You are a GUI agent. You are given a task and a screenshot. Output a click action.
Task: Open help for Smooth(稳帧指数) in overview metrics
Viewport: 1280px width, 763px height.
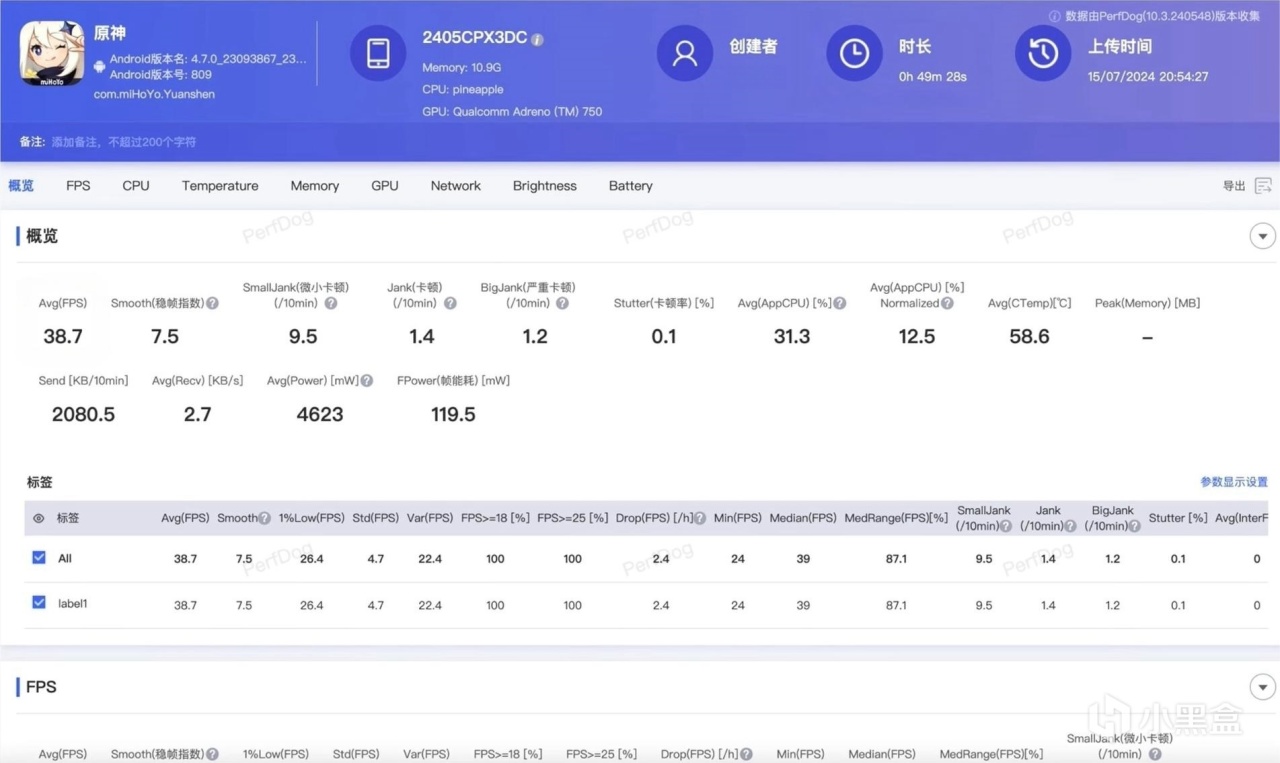point(212,303)
